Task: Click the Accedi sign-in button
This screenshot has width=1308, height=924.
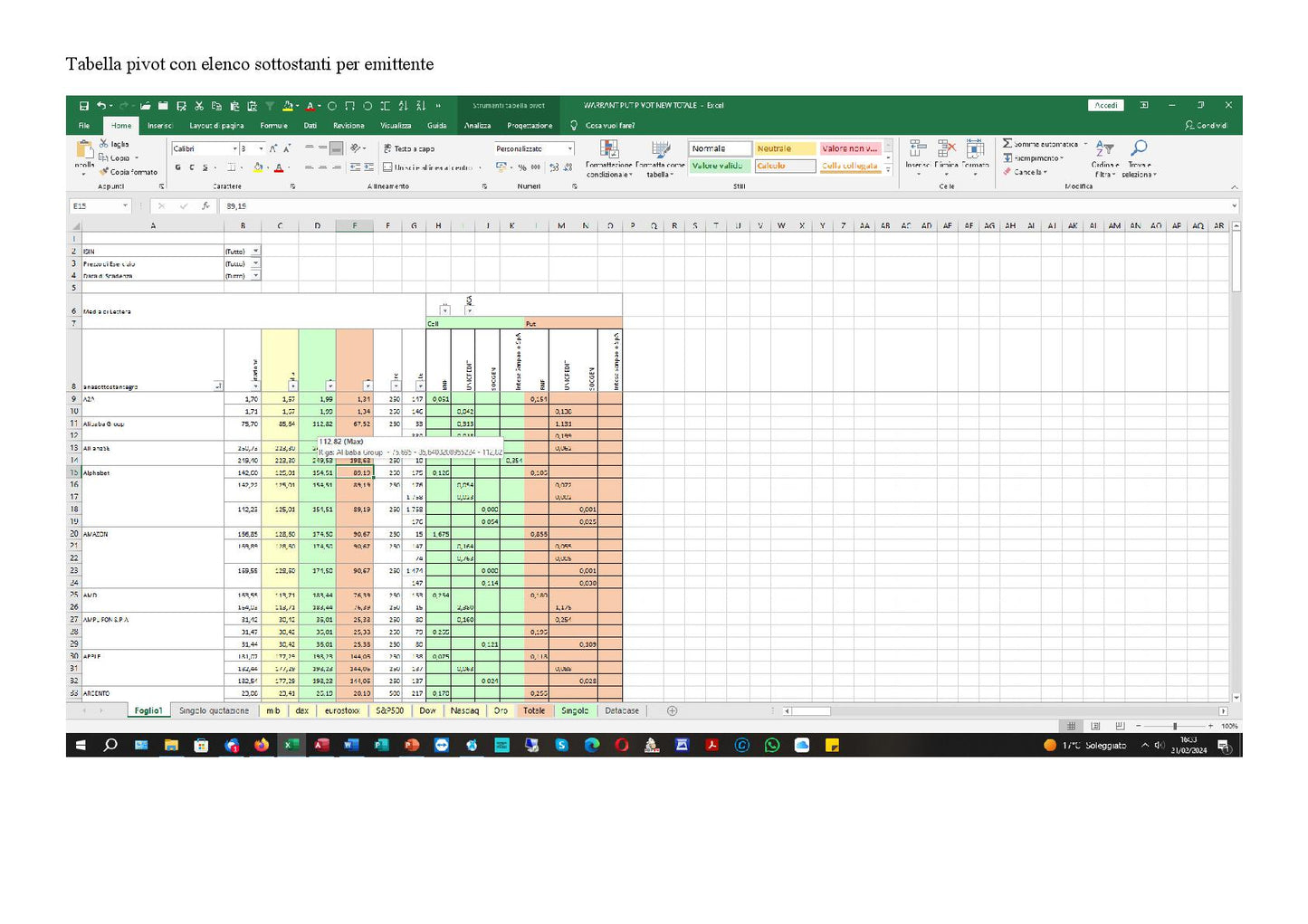Action: point(1105,106)
